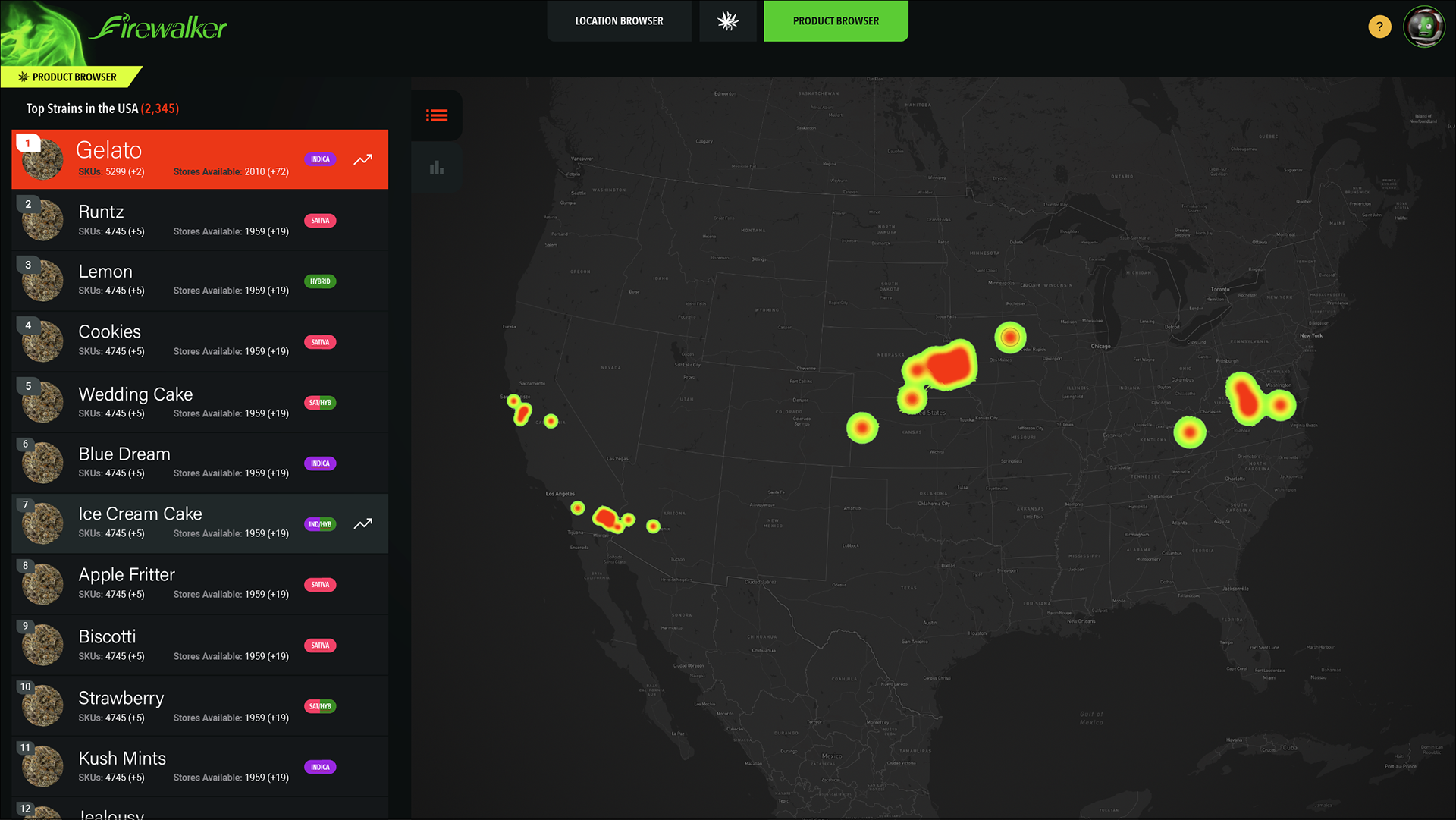
Task: Open the Location Browser tab
Action: point(619,20)
